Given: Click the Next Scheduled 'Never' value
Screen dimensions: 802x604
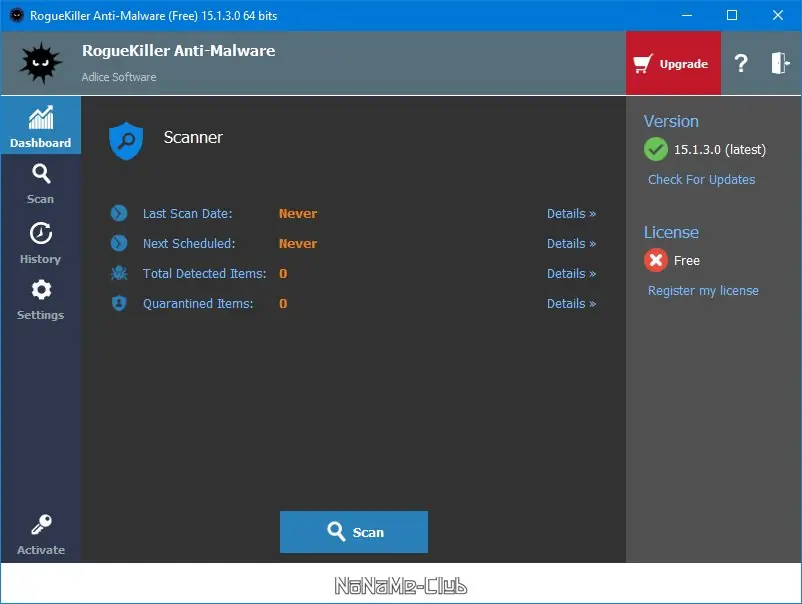Looking at the screenshot, I should click(298, 243).
